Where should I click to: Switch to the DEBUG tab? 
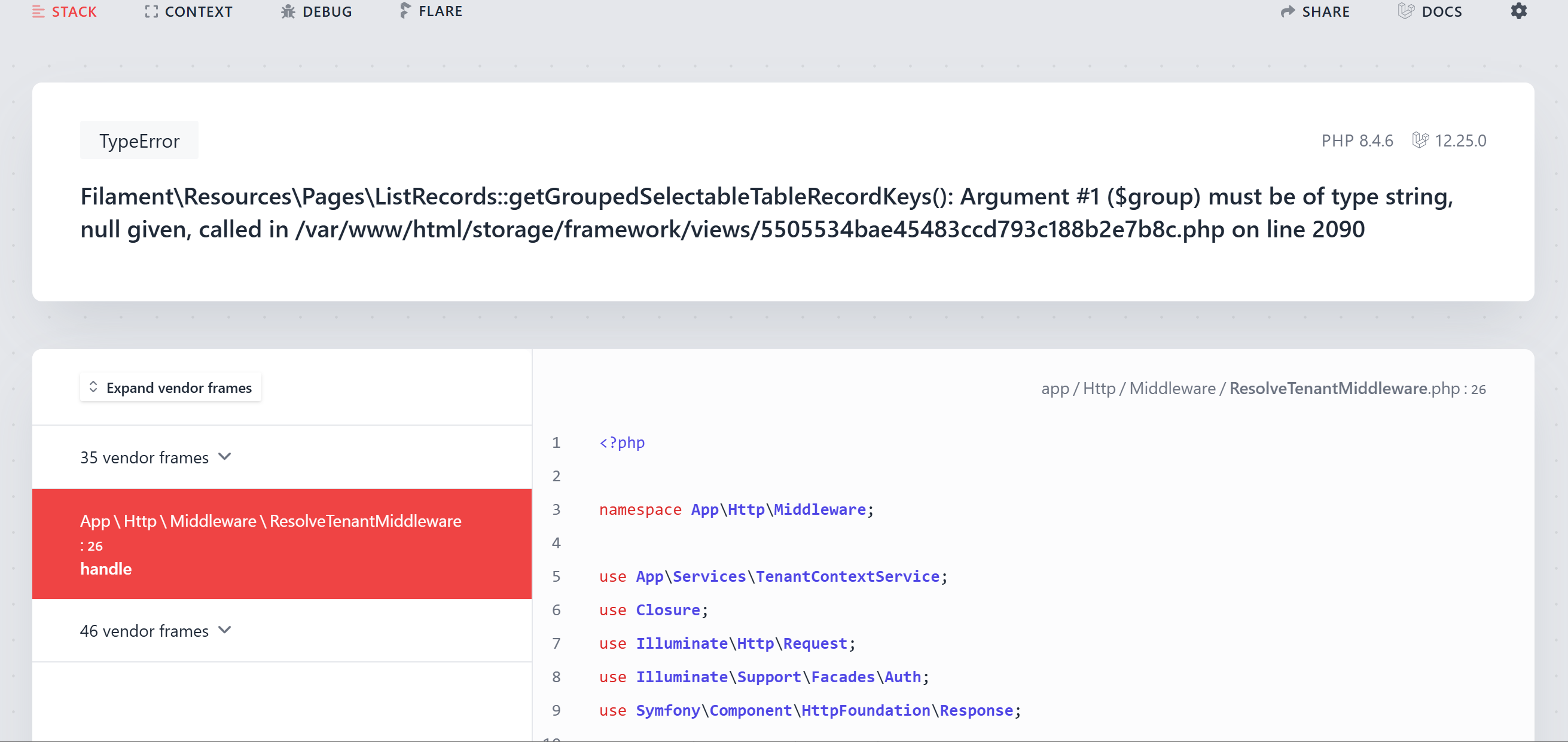point(327,11)
